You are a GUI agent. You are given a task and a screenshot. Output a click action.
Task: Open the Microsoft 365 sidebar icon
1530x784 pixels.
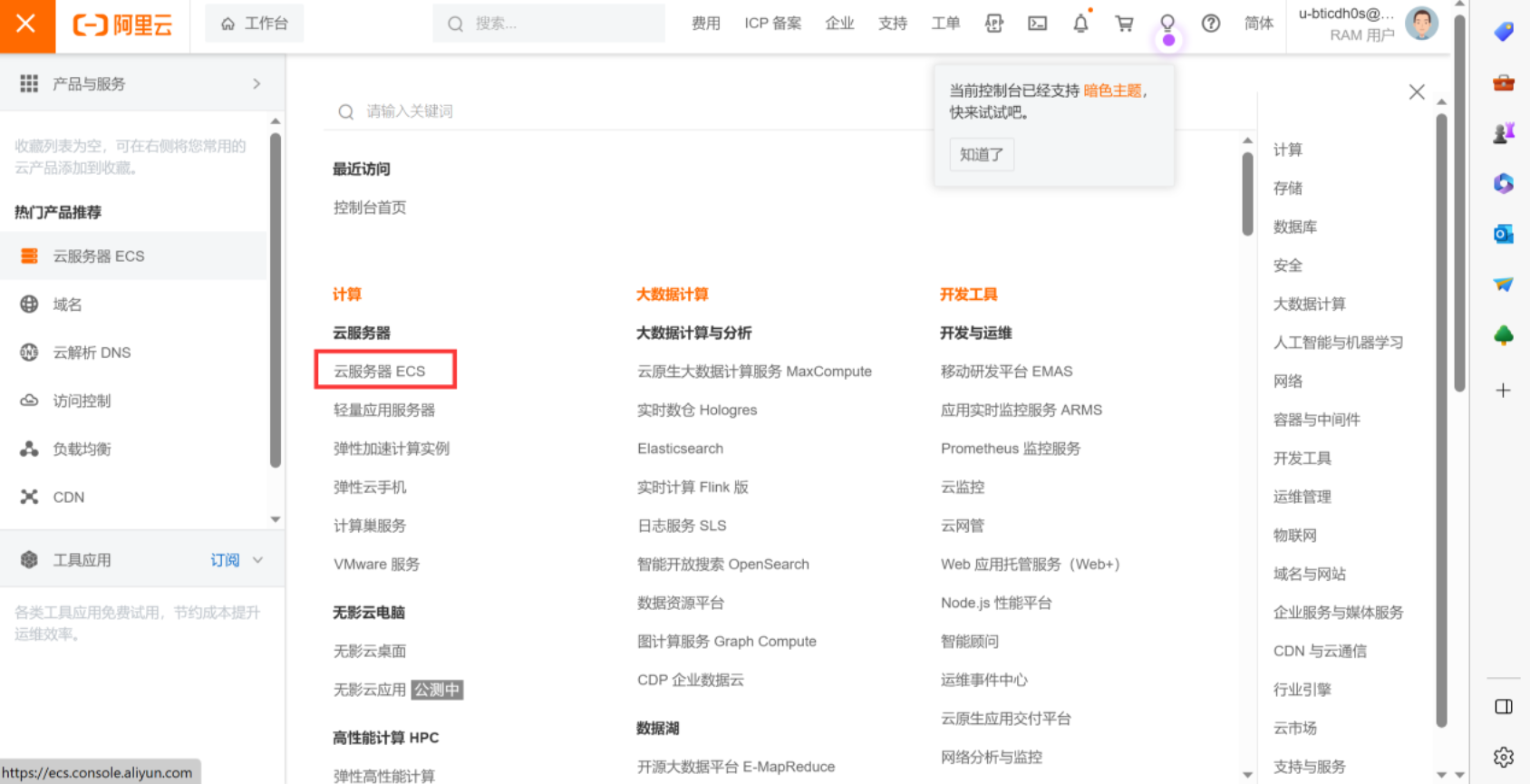coord(1503,183)
